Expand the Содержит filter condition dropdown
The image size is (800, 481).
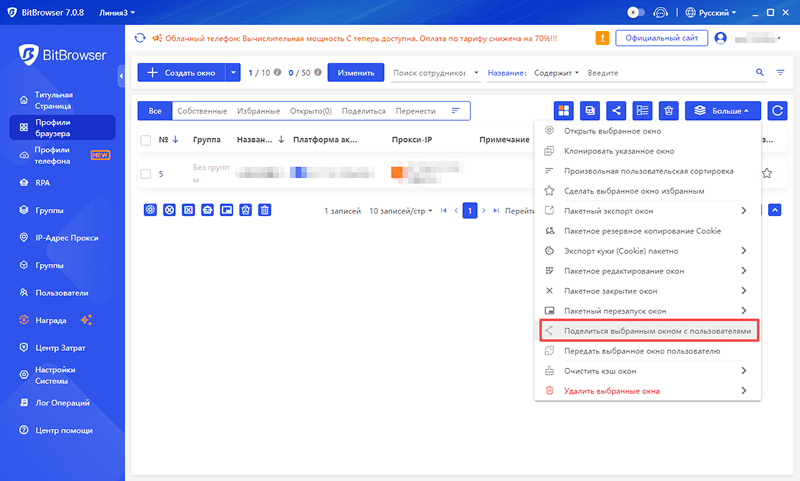556,73
